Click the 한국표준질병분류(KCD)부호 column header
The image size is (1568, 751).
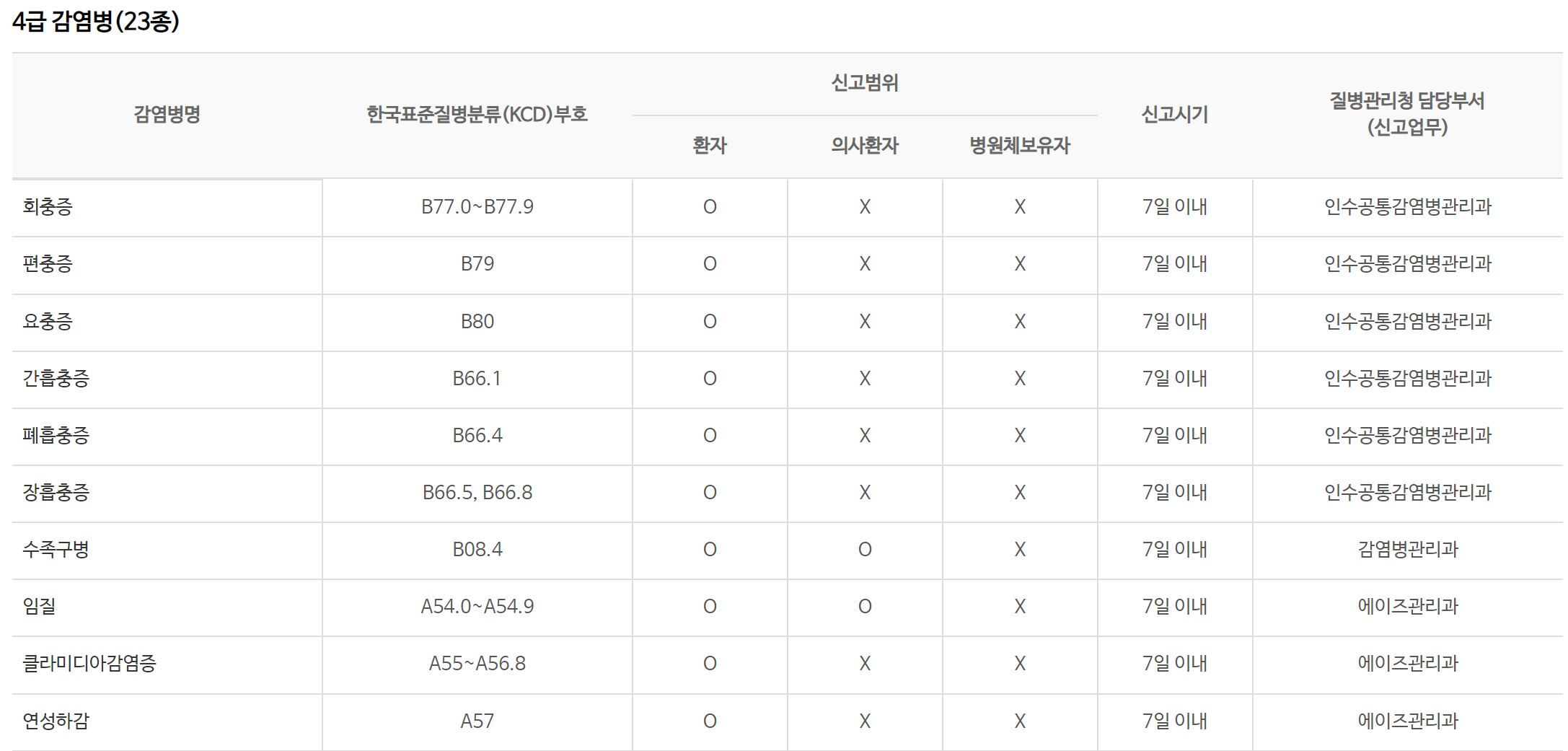pyautogui.click(x=477, y=114)
